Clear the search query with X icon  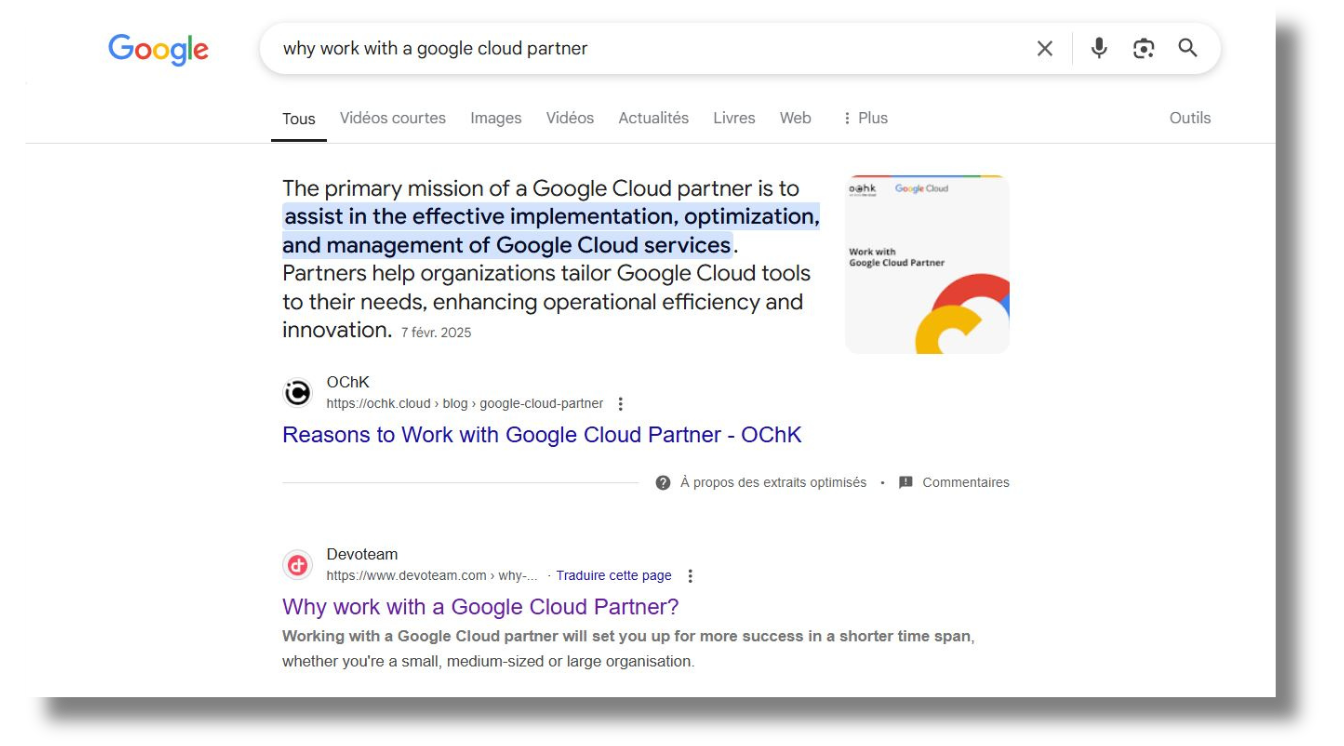[1045, 48]
